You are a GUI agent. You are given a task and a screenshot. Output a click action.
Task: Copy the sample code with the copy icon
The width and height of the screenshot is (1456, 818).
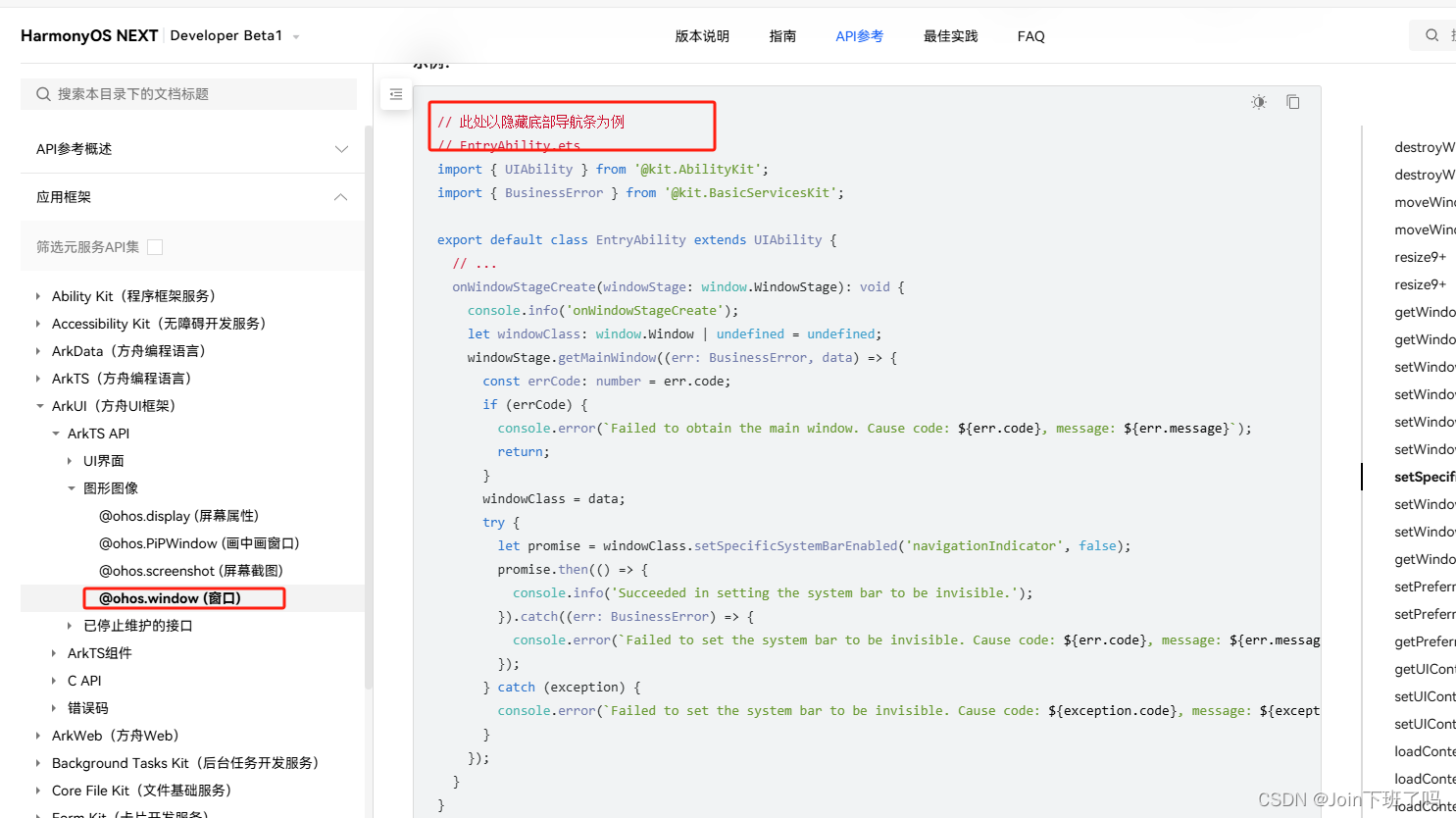coord(1293,102)
